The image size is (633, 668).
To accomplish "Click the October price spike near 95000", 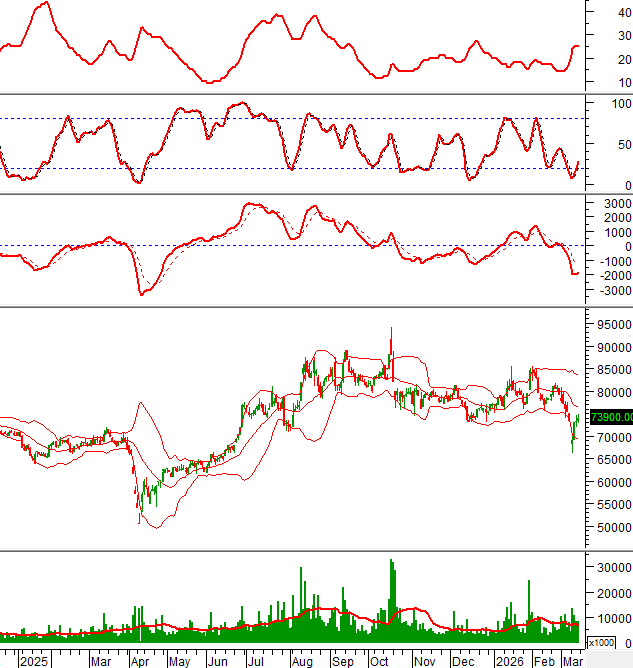I will [391, 329].
